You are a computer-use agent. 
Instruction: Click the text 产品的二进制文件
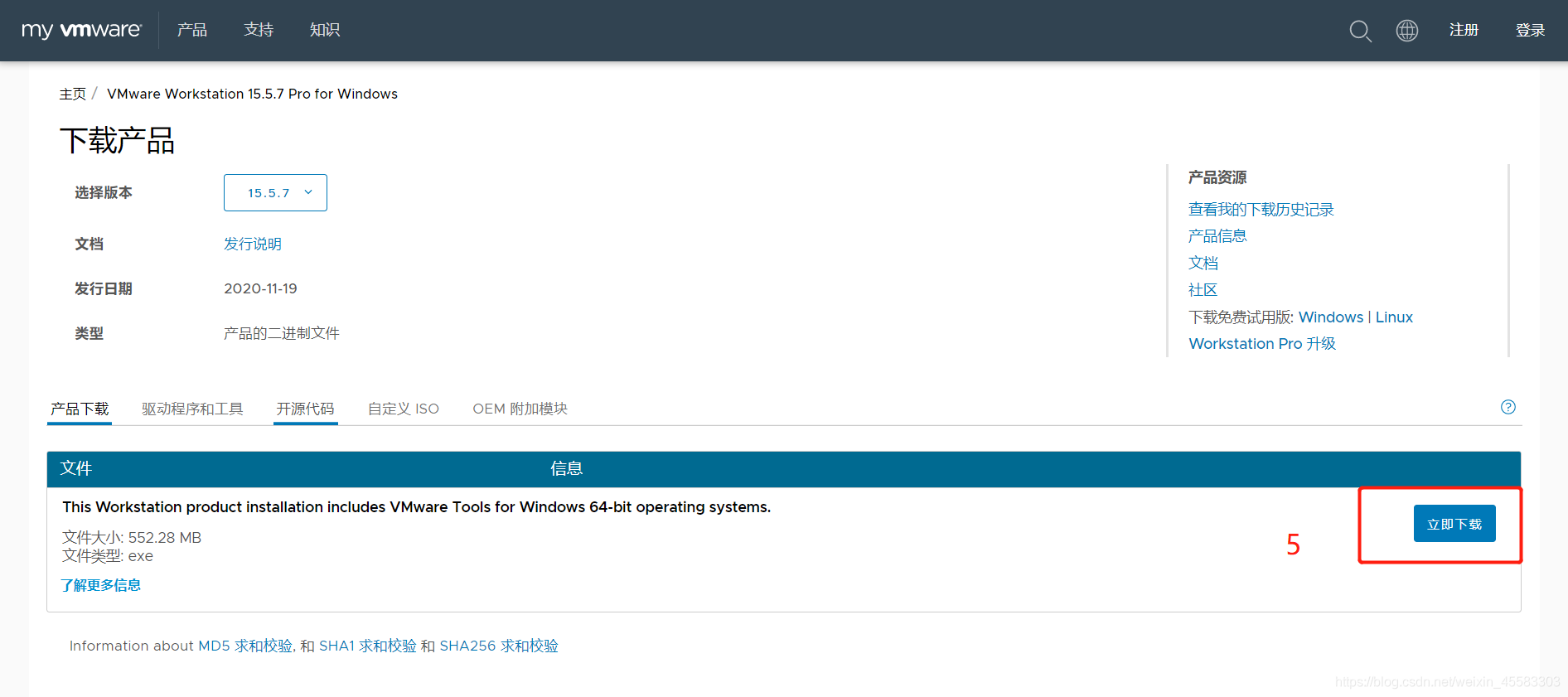(x=282, y=333)
